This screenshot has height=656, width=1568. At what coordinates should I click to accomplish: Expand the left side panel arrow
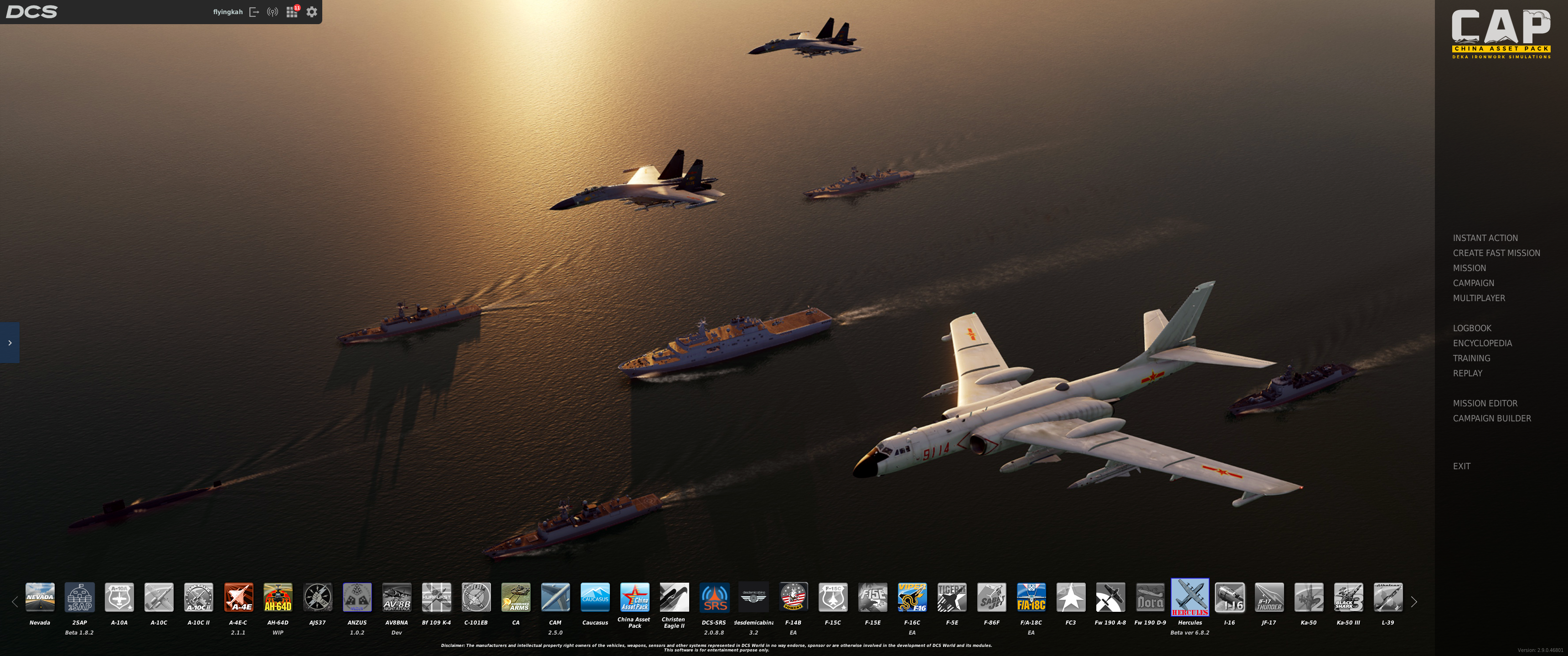coord(10,343)
